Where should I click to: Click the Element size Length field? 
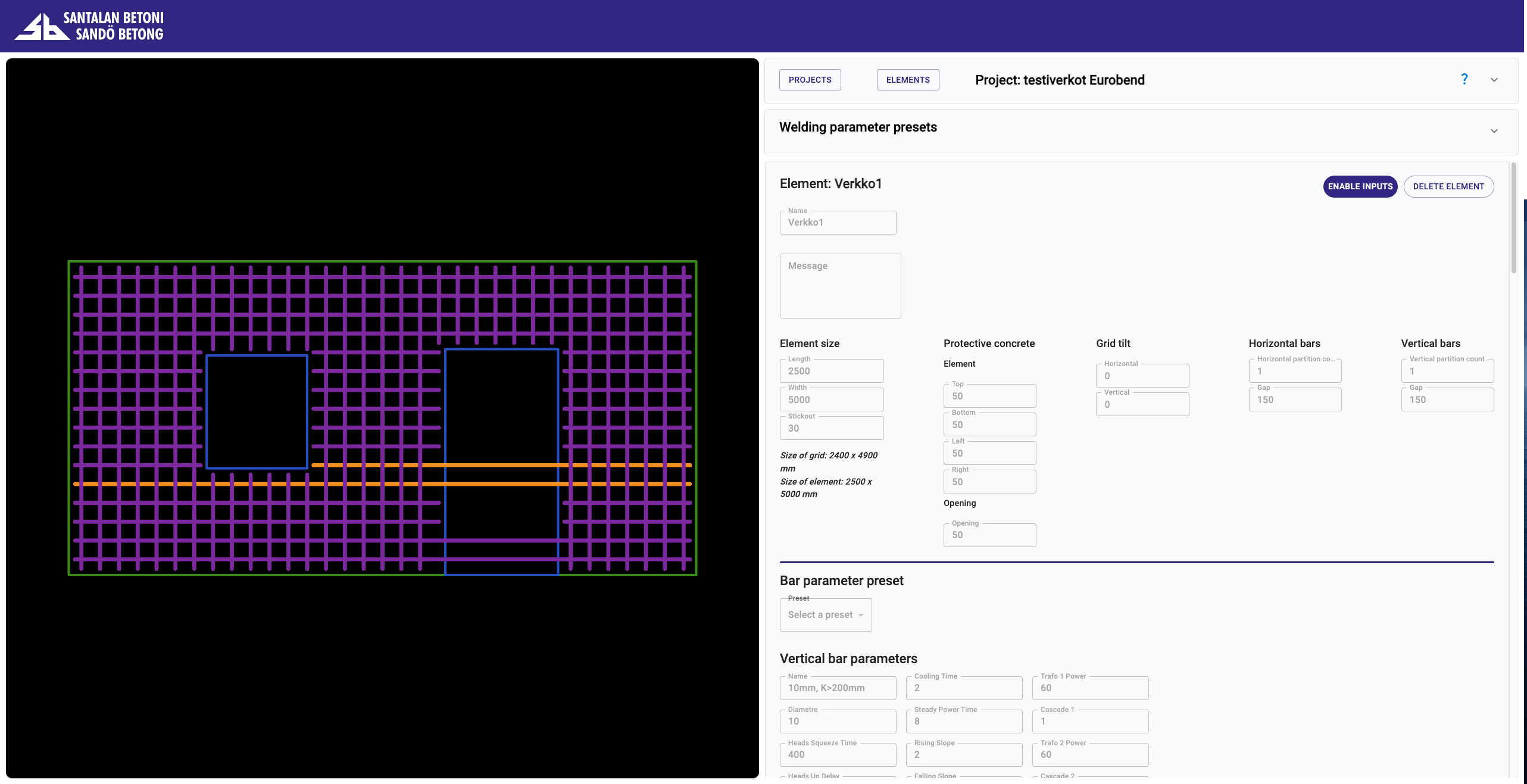pyautogui.click(x=832, y=371)
